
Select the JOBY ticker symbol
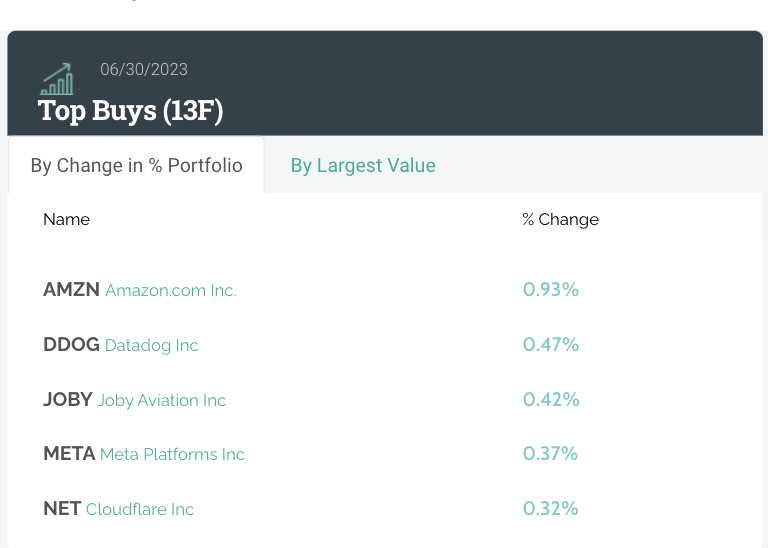coord(68,400)
